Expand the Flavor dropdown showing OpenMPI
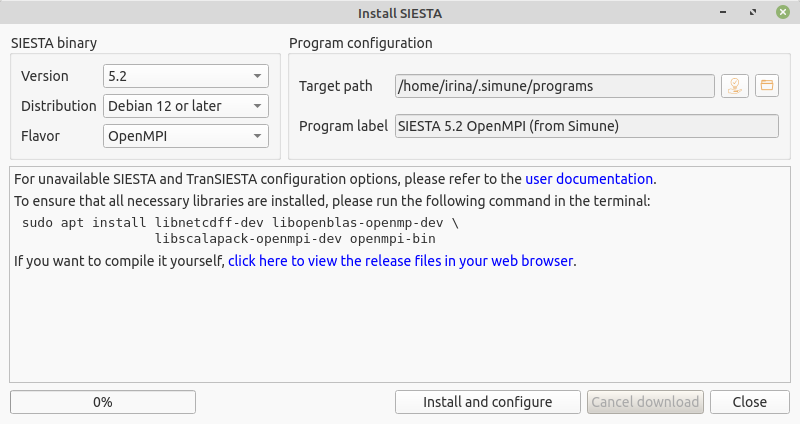This screenshot has width=800, height=424. pos(186,136)
